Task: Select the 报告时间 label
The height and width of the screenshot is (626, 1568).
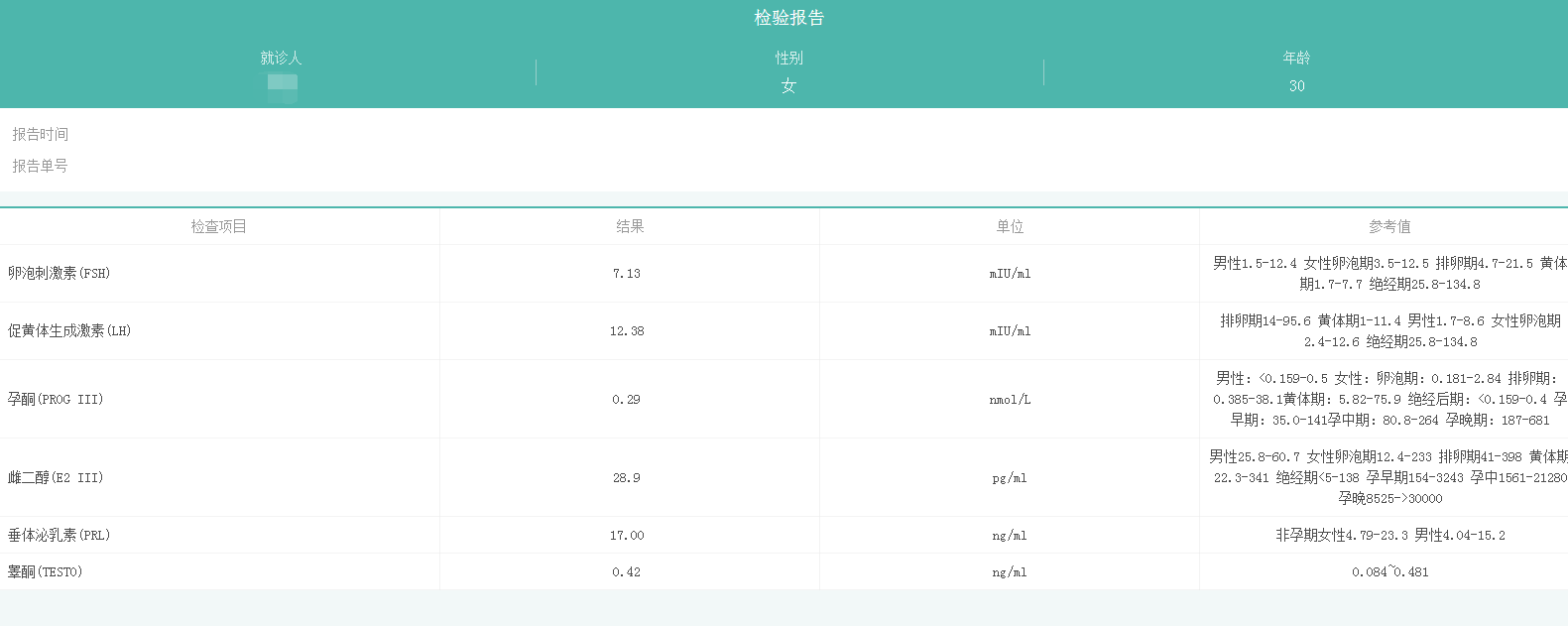Action: point(41,134)
